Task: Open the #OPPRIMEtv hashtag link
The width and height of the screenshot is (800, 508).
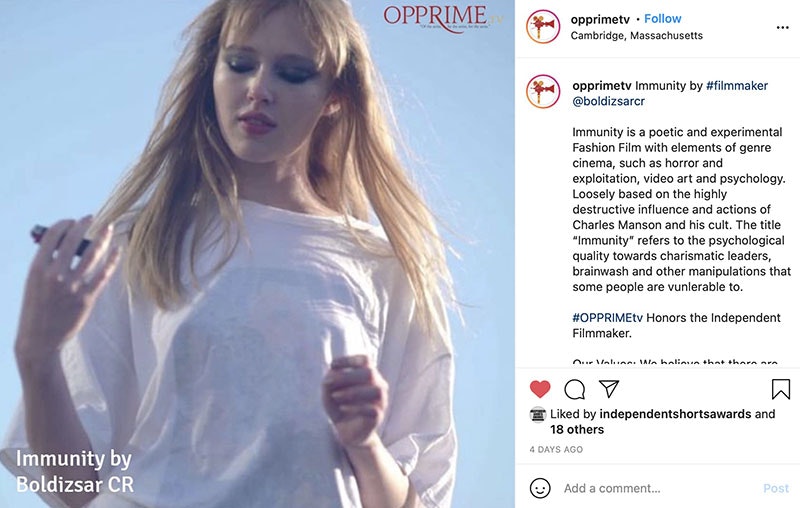Action: (607, 318)
